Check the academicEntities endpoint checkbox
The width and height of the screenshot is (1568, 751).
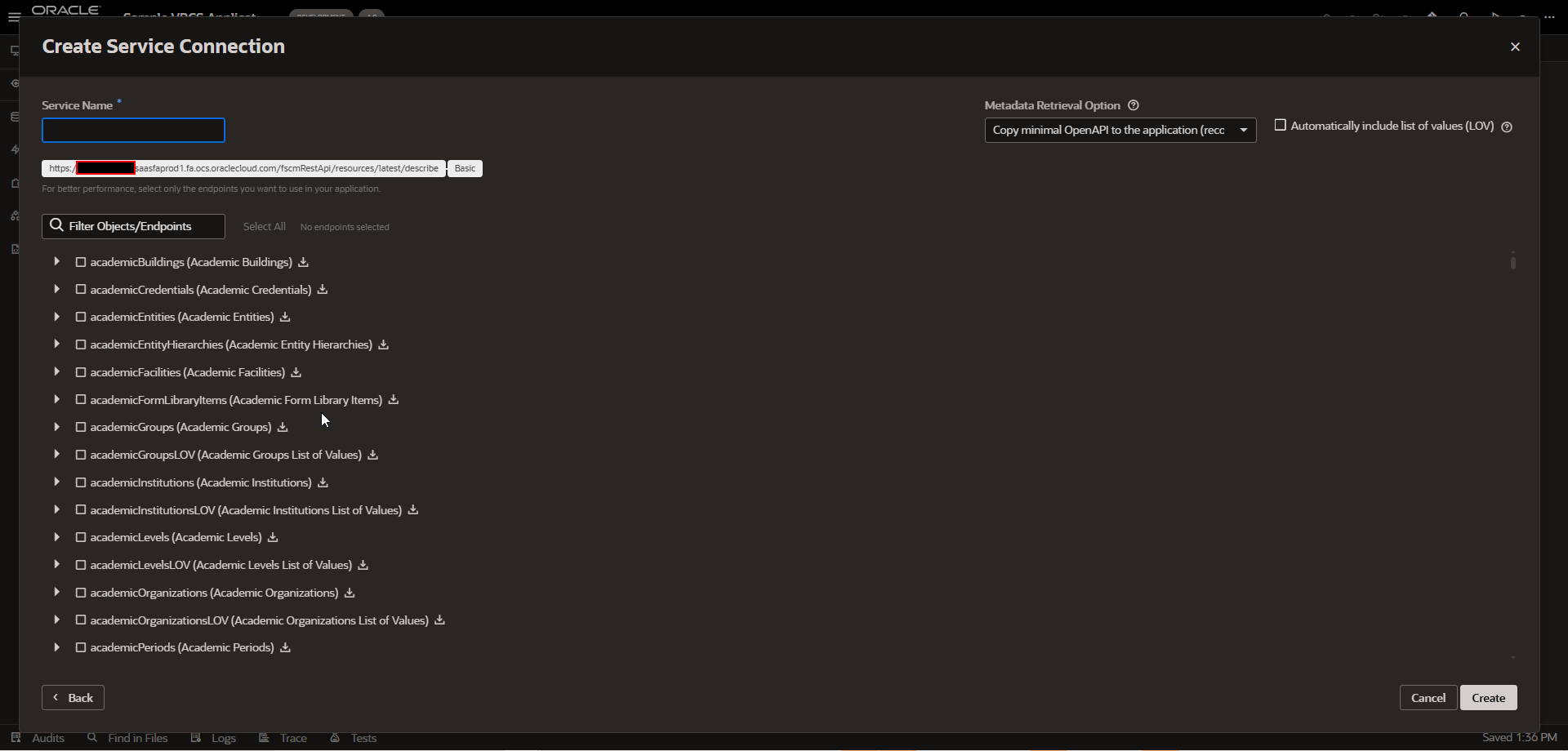[81, 317]
